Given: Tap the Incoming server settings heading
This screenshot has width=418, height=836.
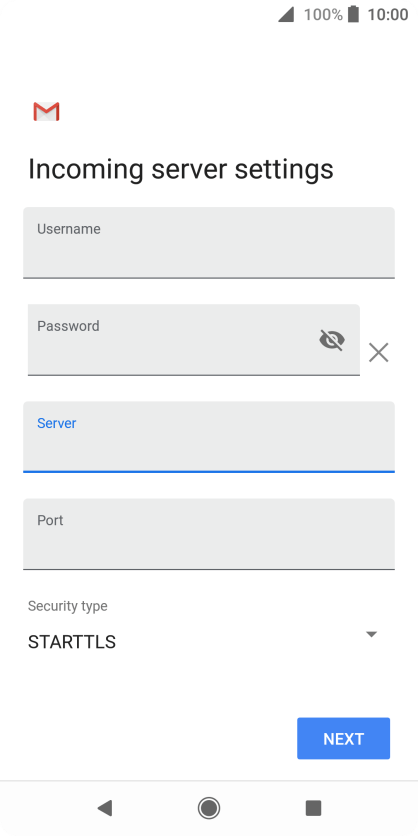Looking at the screenshot, I should tap(181, 169).
